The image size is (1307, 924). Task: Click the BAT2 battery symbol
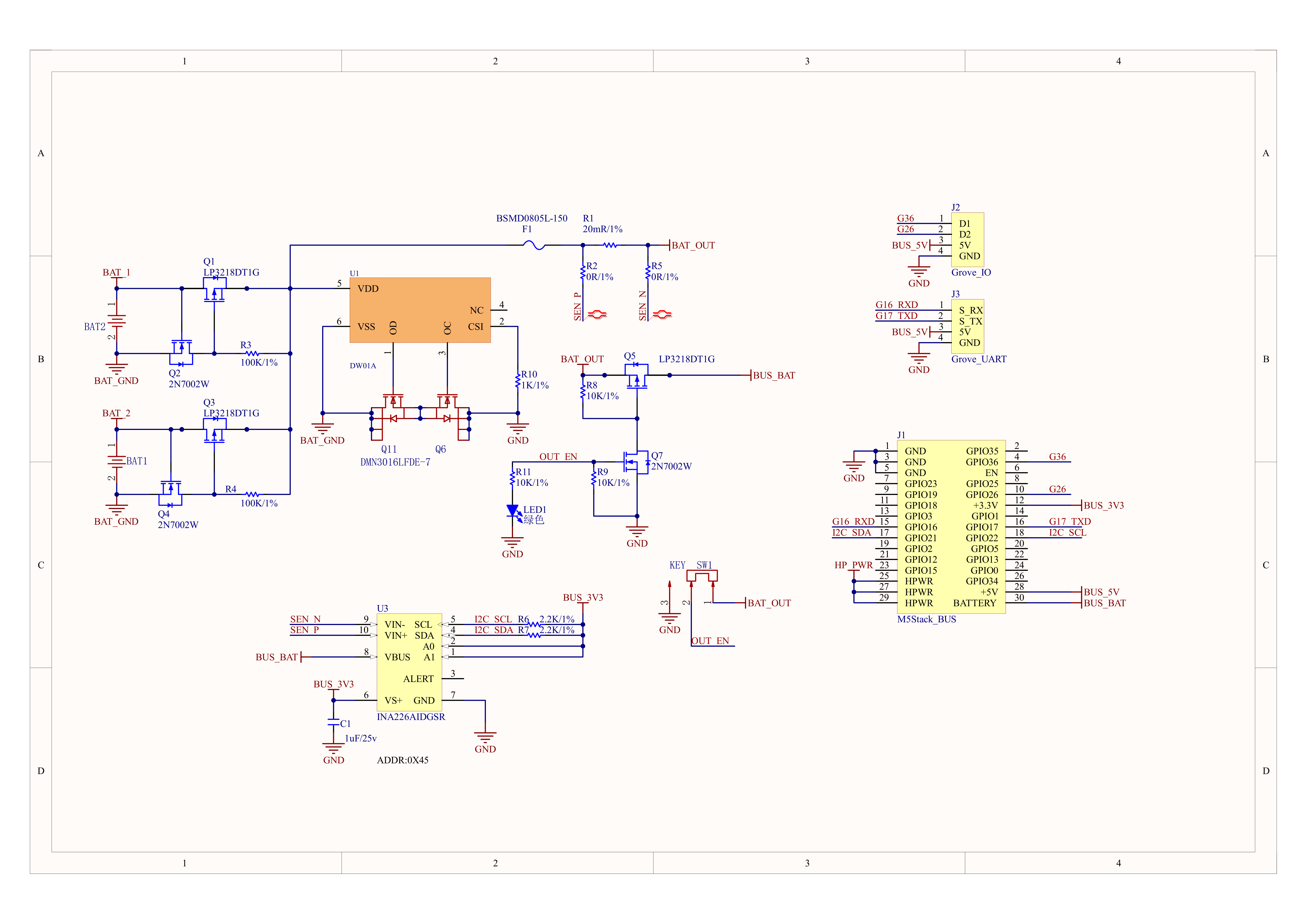tap(117, 322)
